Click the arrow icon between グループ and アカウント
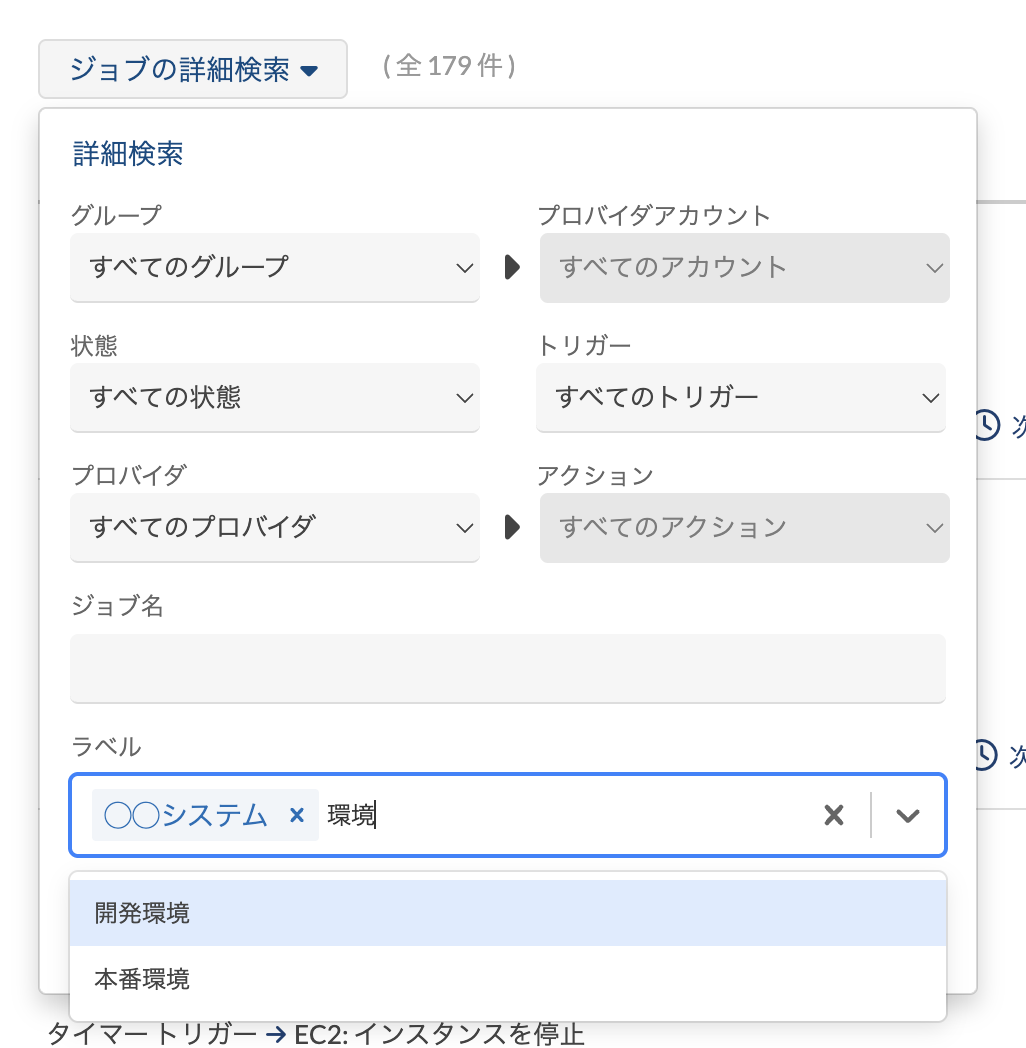The image size is (1026, 1048). pos(512,267)
